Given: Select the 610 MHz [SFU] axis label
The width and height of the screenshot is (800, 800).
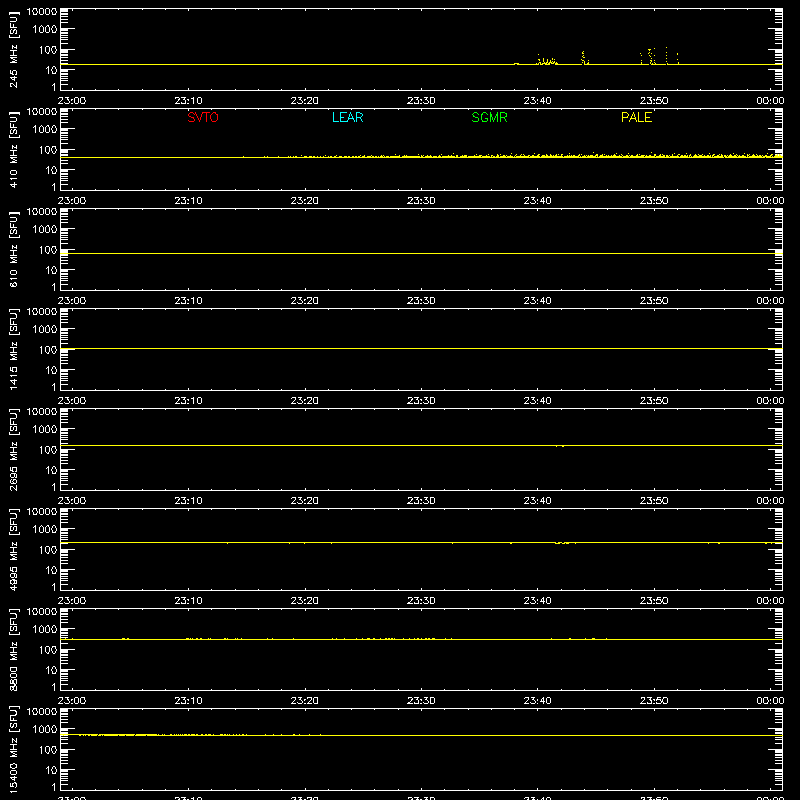Looking at the screenshot, I should tap(14, 249).
